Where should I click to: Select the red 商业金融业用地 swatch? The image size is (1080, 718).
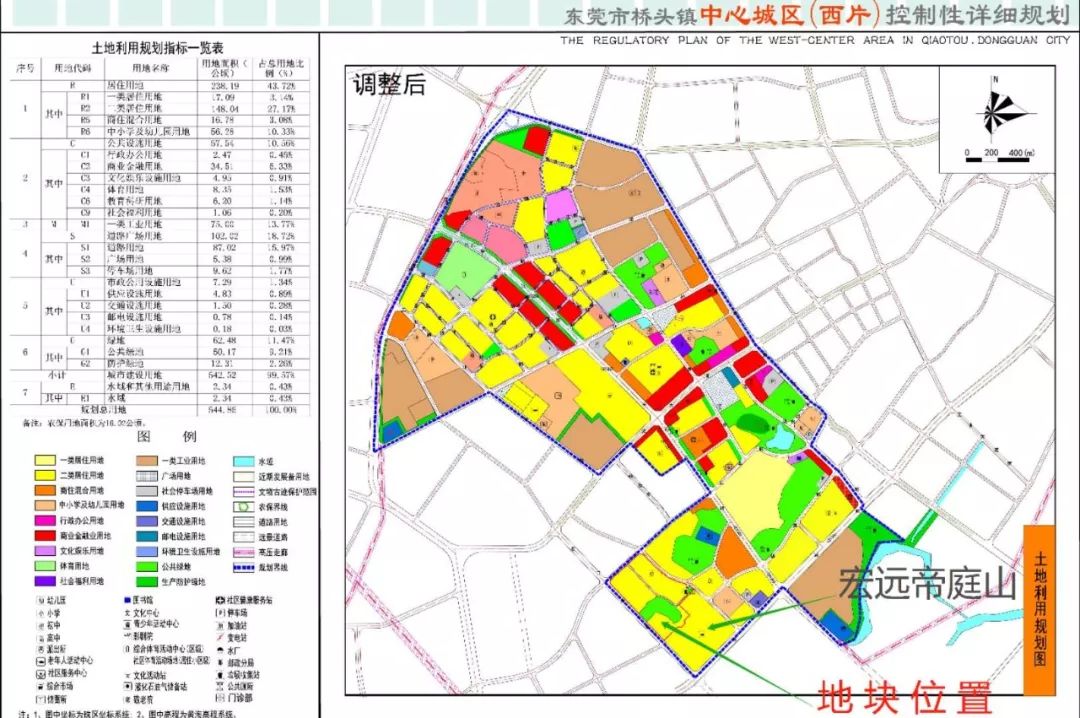click(x=44, y=535)
